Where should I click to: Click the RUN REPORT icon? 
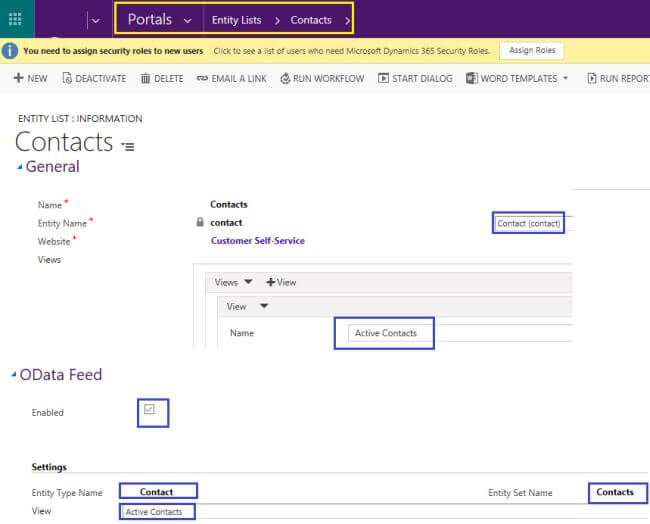click(x=592, y=78)
